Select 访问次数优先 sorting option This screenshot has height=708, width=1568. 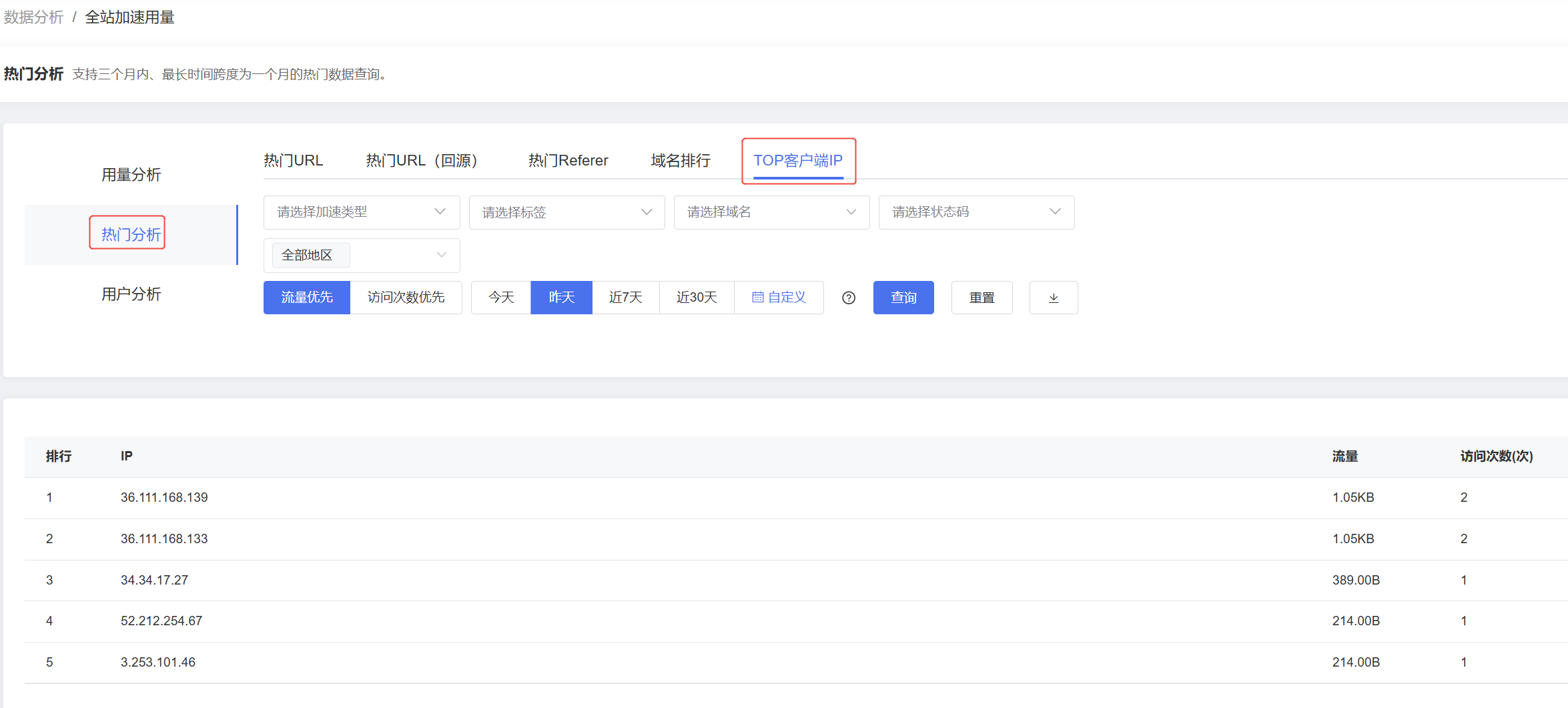406,298
